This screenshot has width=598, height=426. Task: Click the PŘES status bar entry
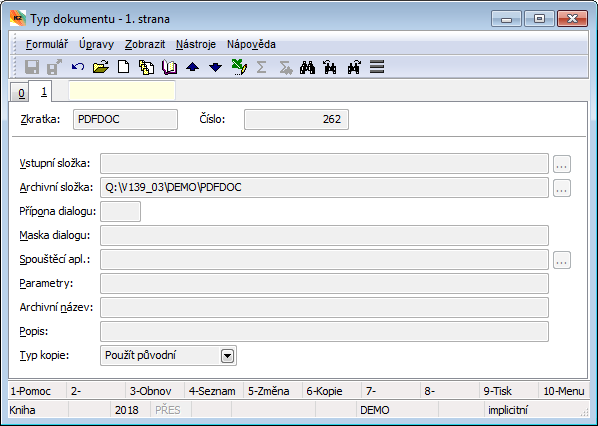[172, 410]
